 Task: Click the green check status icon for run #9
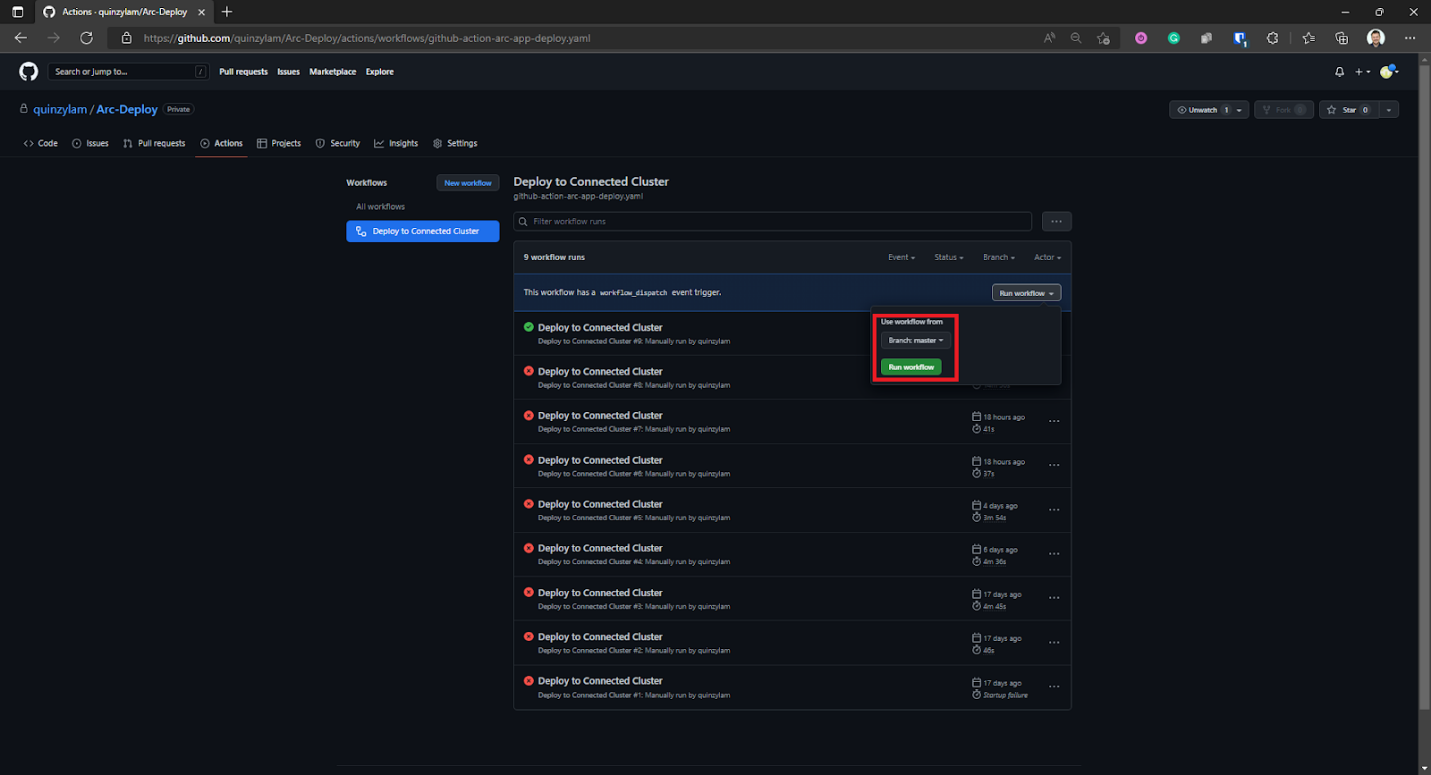[x=529, y=327]
